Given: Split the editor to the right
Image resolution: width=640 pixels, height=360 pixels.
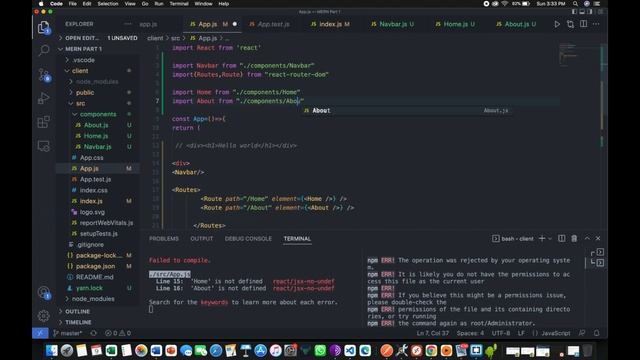Looking at the screenshot, I should 583,24.
